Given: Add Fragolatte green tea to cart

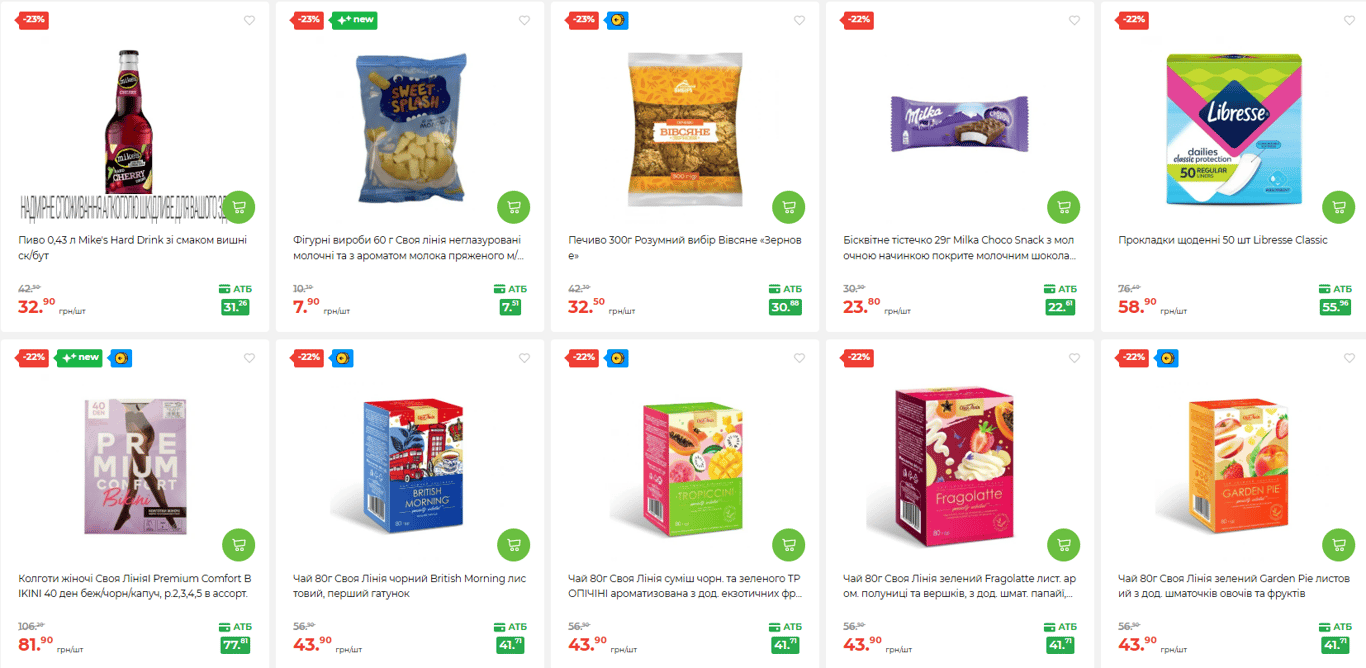Looking at the screenshot, I should point(1063,545).
